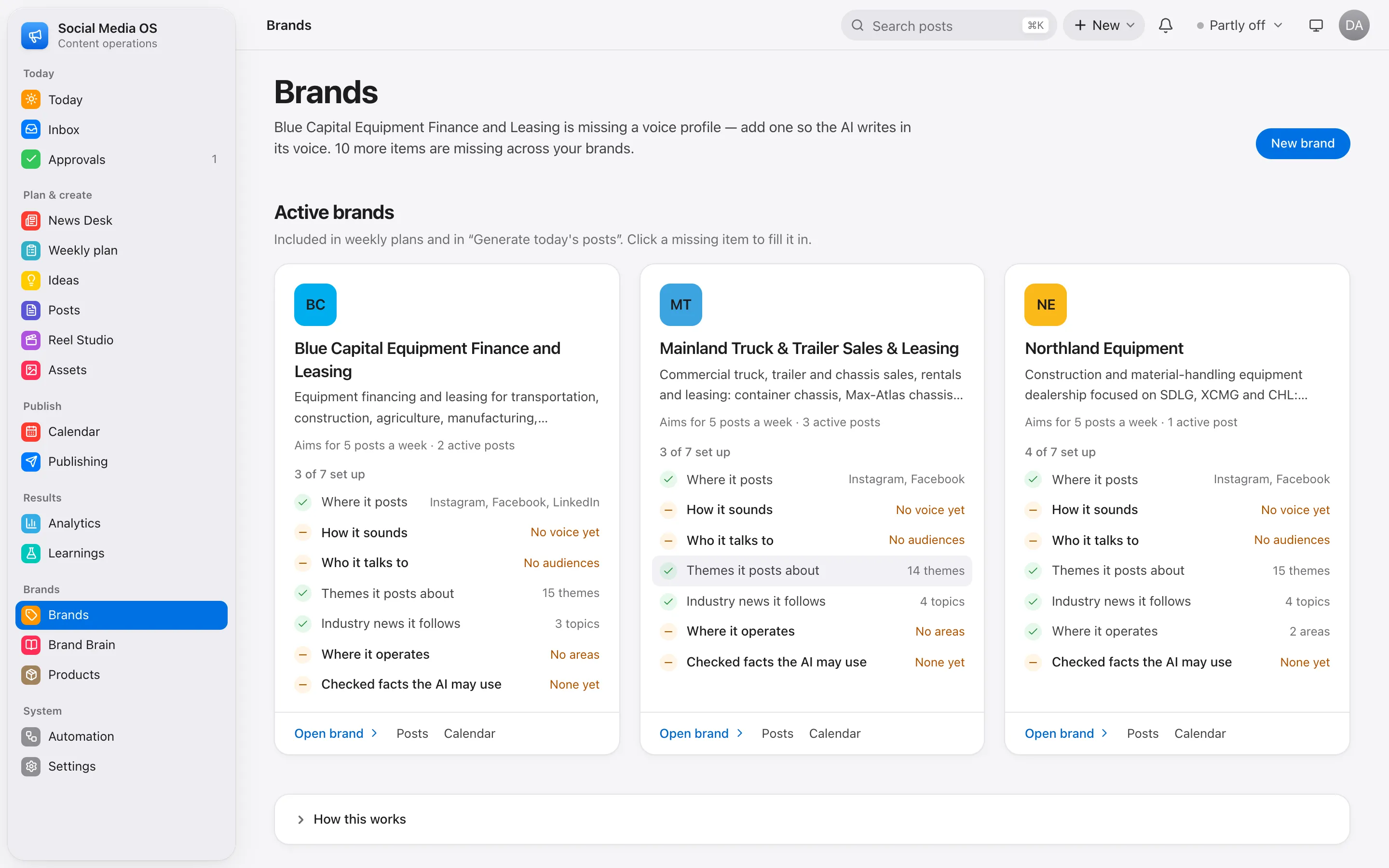The image size is (1389, 868).
Task: Click the NE yellow brand tile
Action: 1045,304
